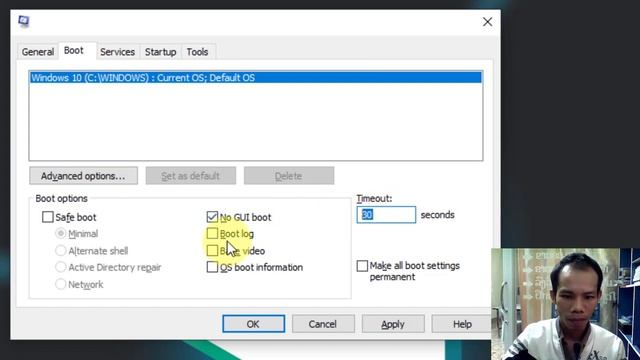Screen dimensions: 640x360
Task: Check the OS boot information box
Action: coord(212,267)
